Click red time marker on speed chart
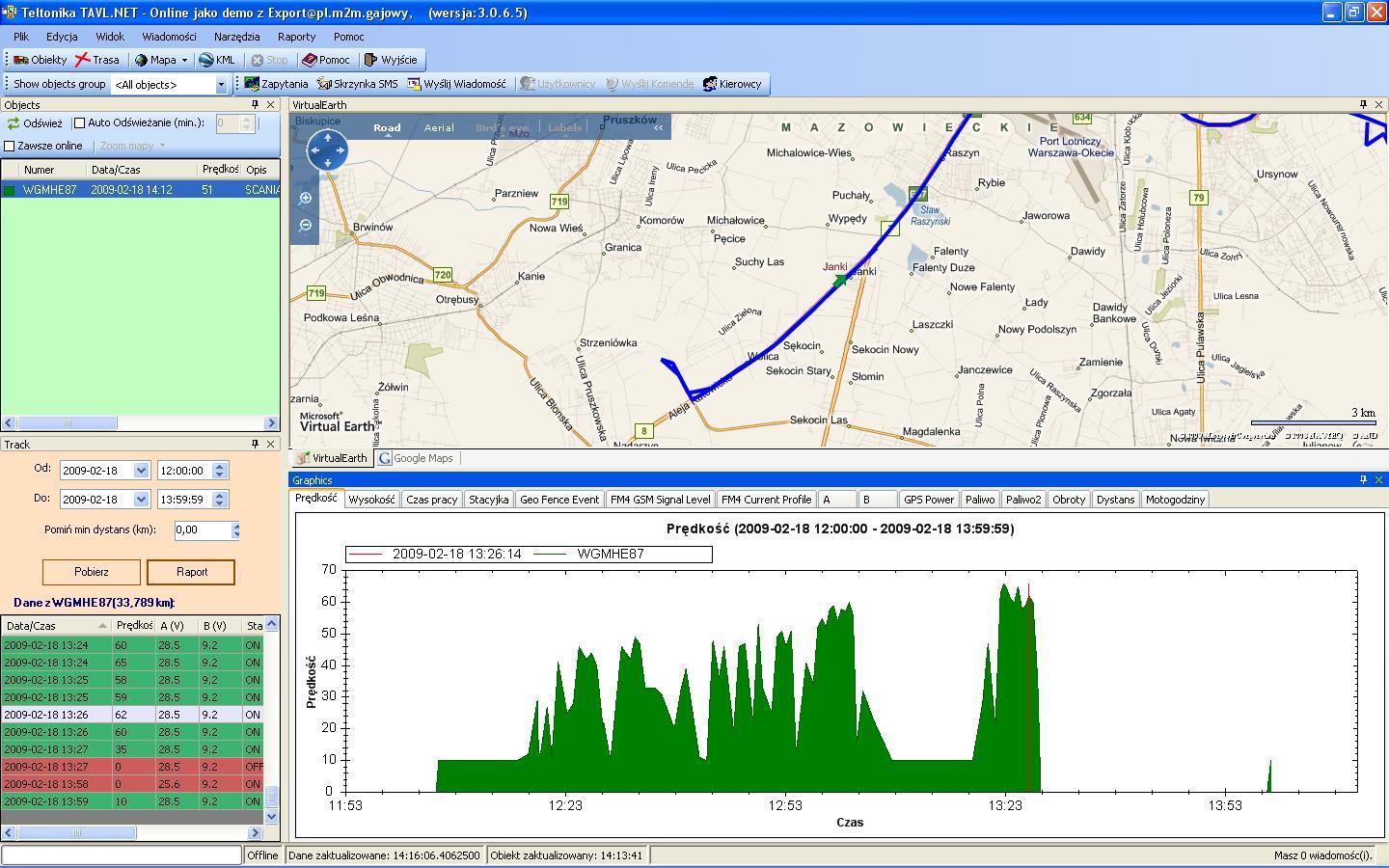Viewport: 1389px width, 868px height. click(1029, 687)
